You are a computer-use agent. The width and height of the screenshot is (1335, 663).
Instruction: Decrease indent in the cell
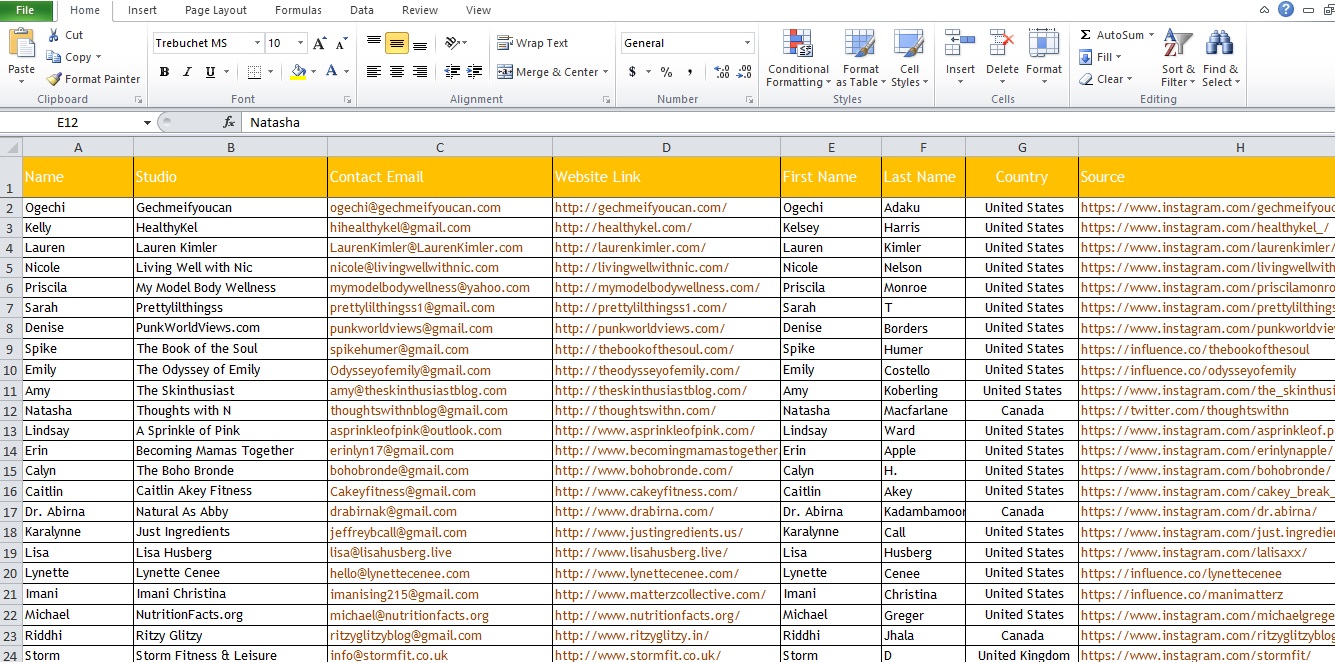pos(452,72)
